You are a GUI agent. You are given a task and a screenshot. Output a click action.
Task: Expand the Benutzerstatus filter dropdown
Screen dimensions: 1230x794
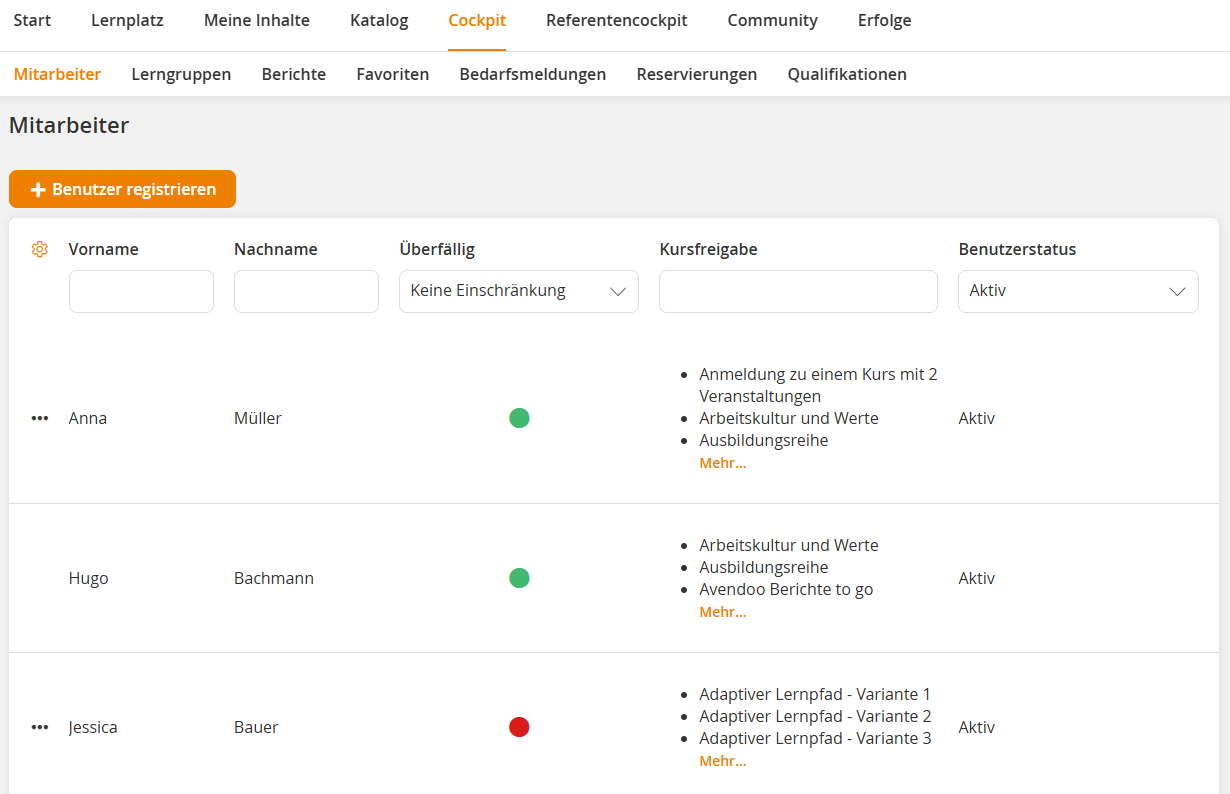tap(1077, 291)
